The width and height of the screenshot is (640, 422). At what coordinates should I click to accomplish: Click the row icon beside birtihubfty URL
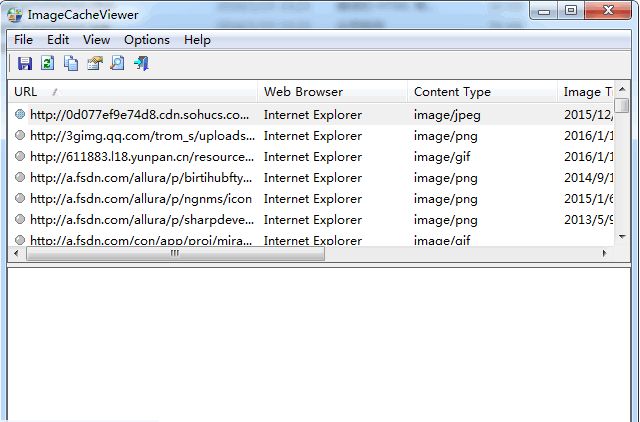(x=20, y=177)
